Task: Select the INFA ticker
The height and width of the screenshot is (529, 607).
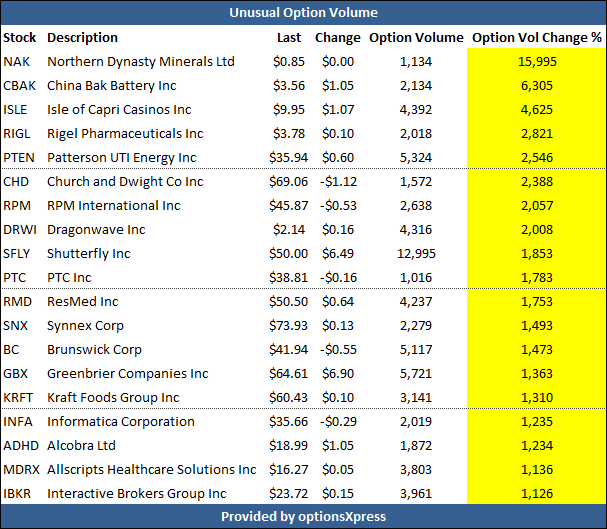Action: coord(18,421)
